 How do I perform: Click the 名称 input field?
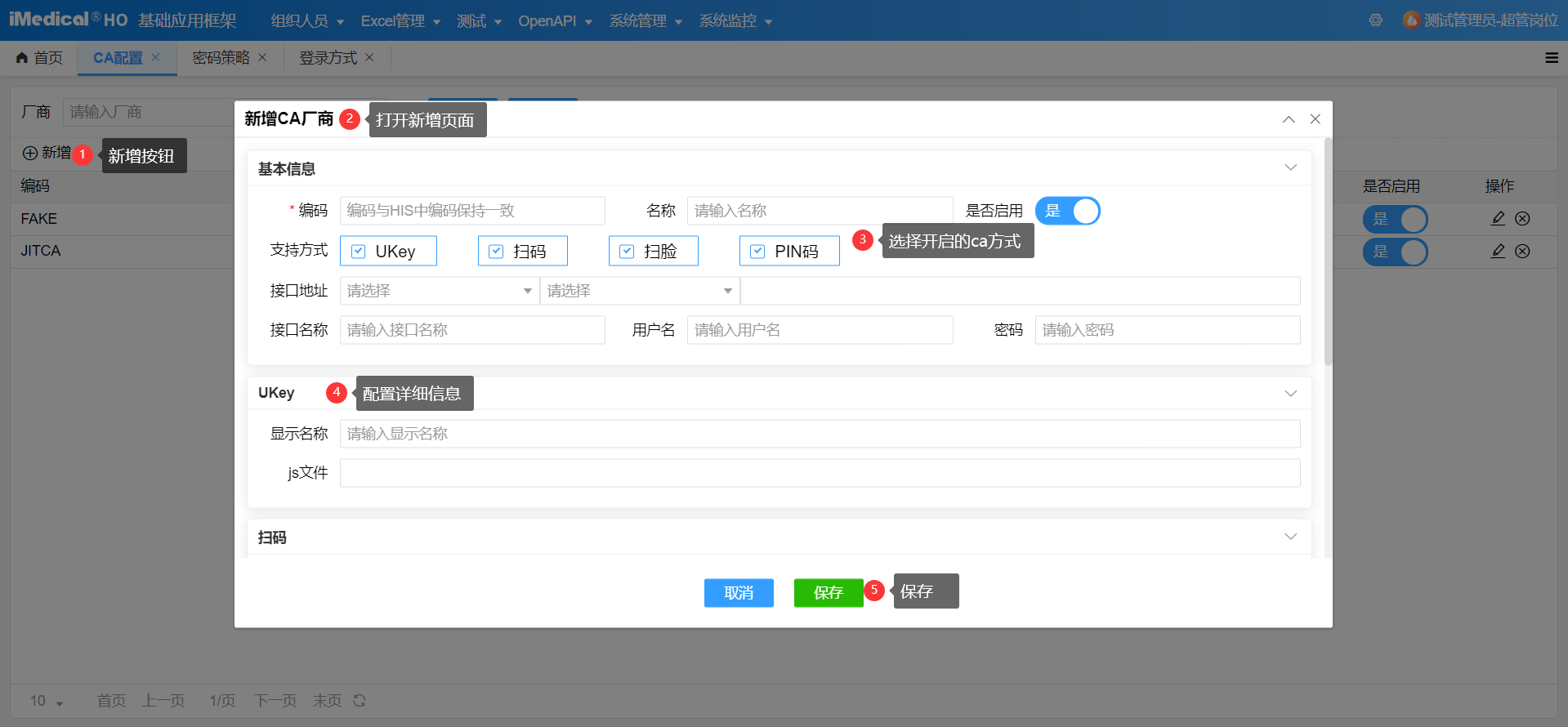point(820,211)
